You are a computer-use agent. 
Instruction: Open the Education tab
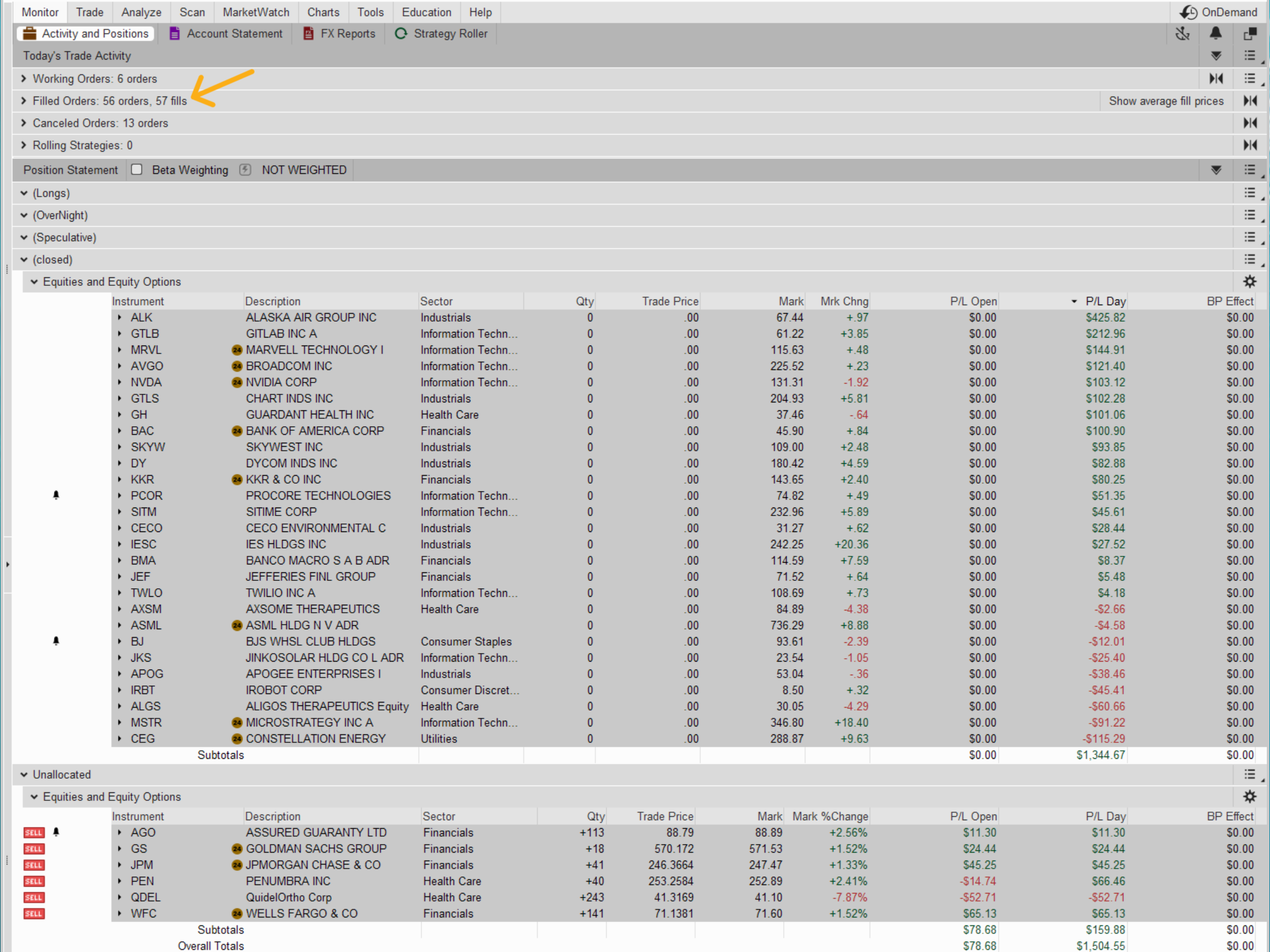[x=426, y=12]
